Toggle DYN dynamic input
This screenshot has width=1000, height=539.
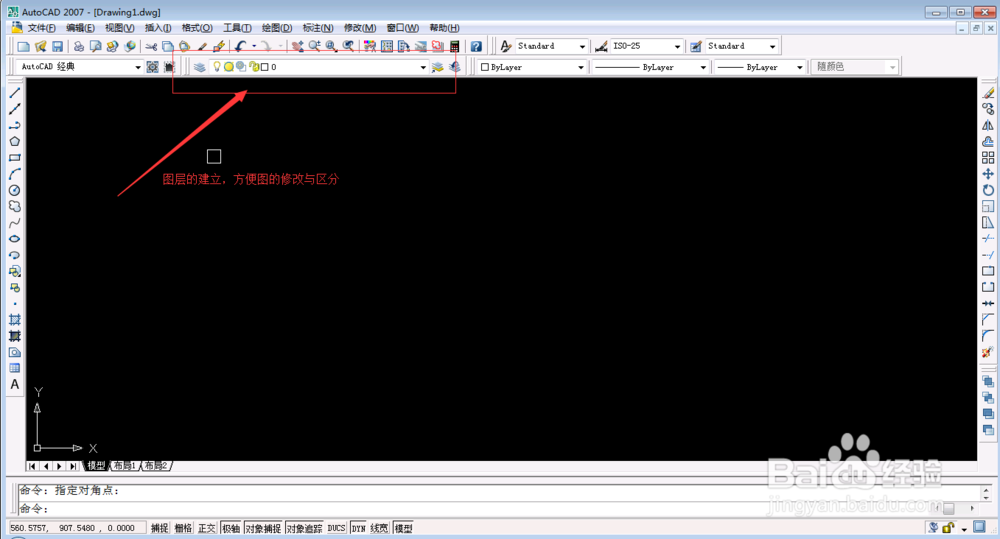(x=358, y=528)
